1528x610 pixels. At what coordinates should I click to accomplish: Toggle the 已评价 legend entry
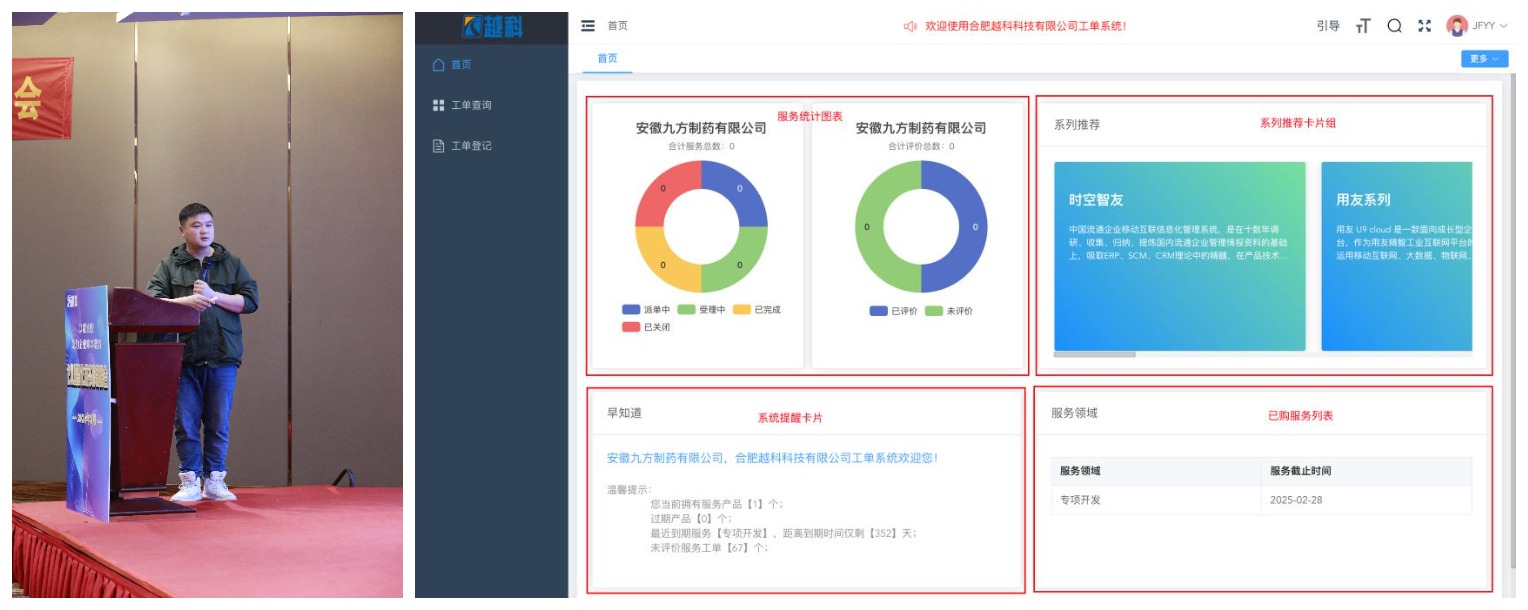pyautogui.click(x=894, y=311)
